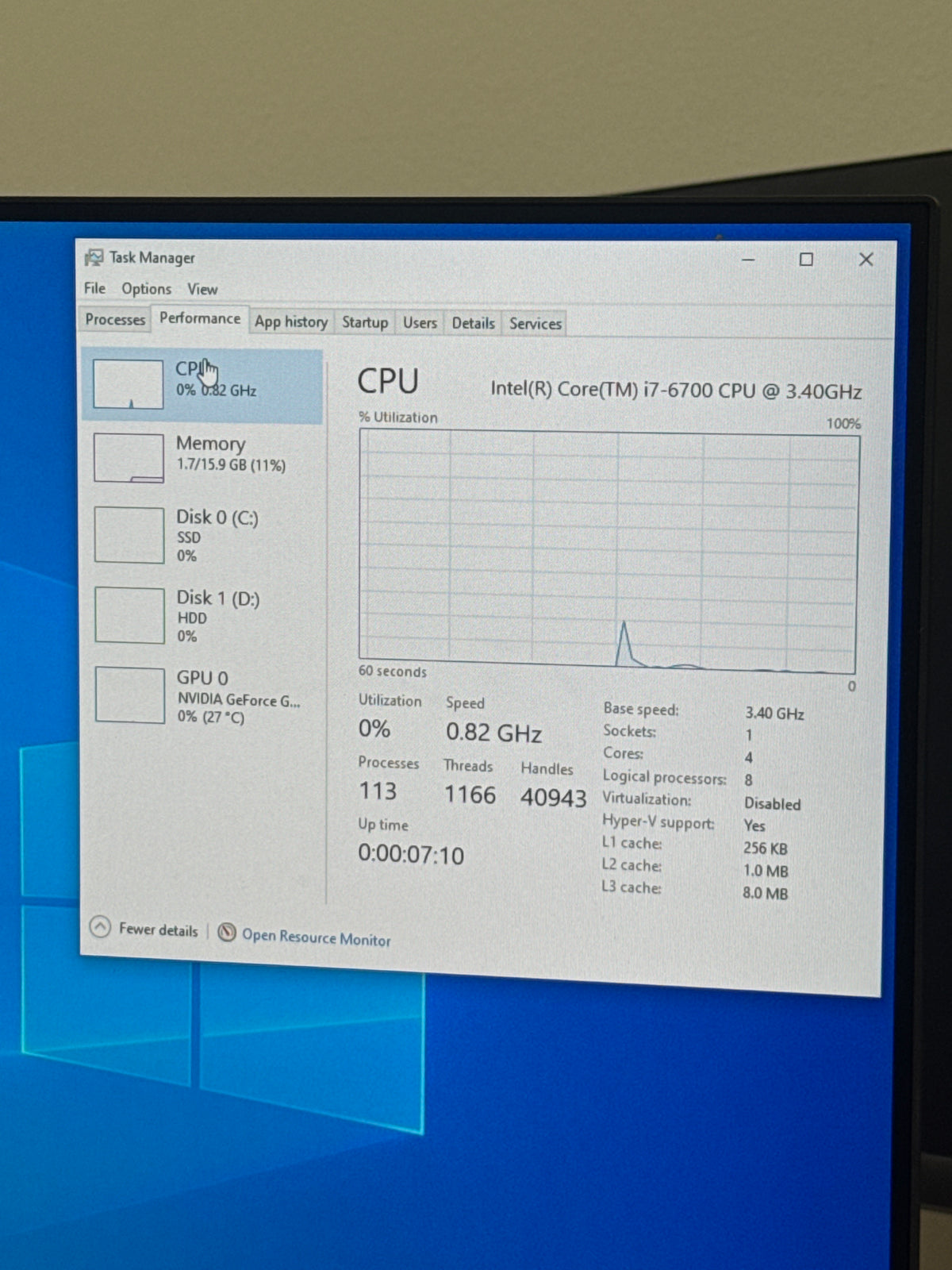This screenshot has width=952, height=1270.
Task: Click the Disk 0 (C:) SSD label
Action: (189, 537)
